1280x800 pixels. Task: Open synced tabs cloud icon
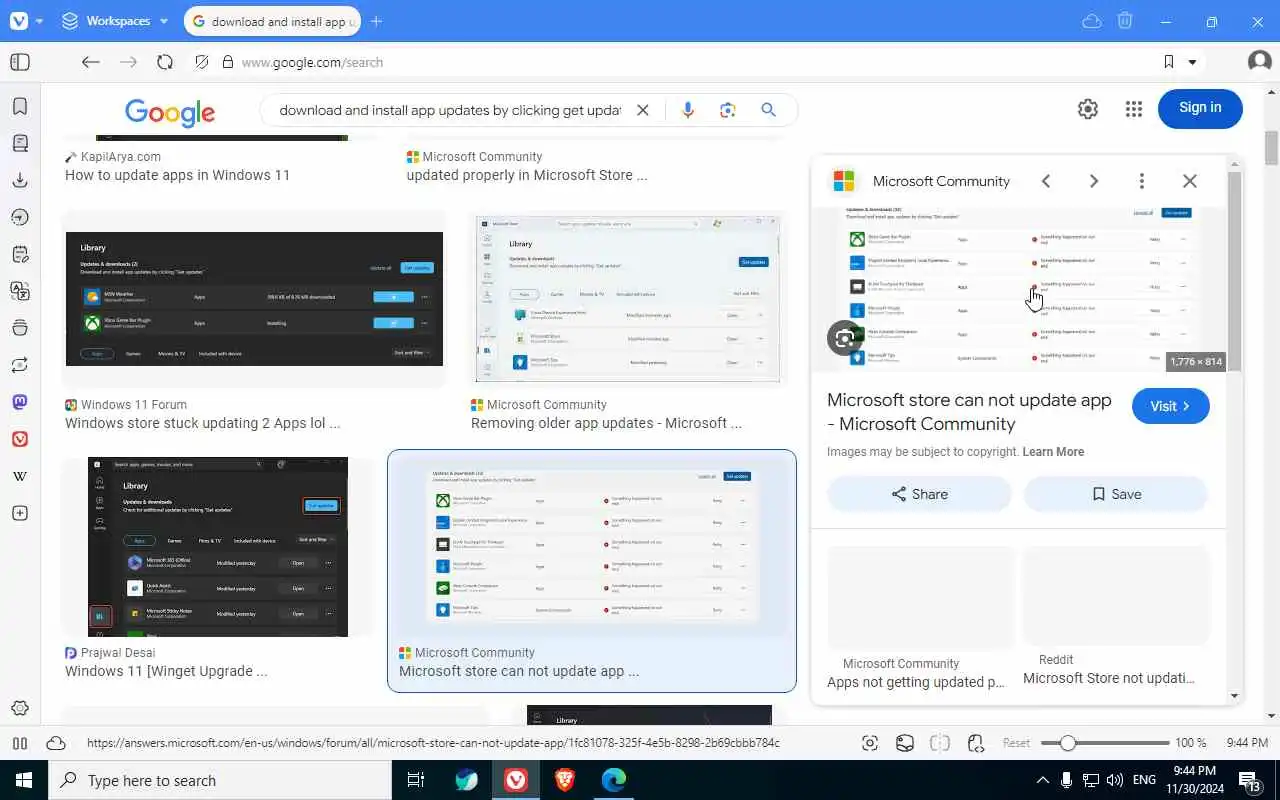tap(1092, 21)
